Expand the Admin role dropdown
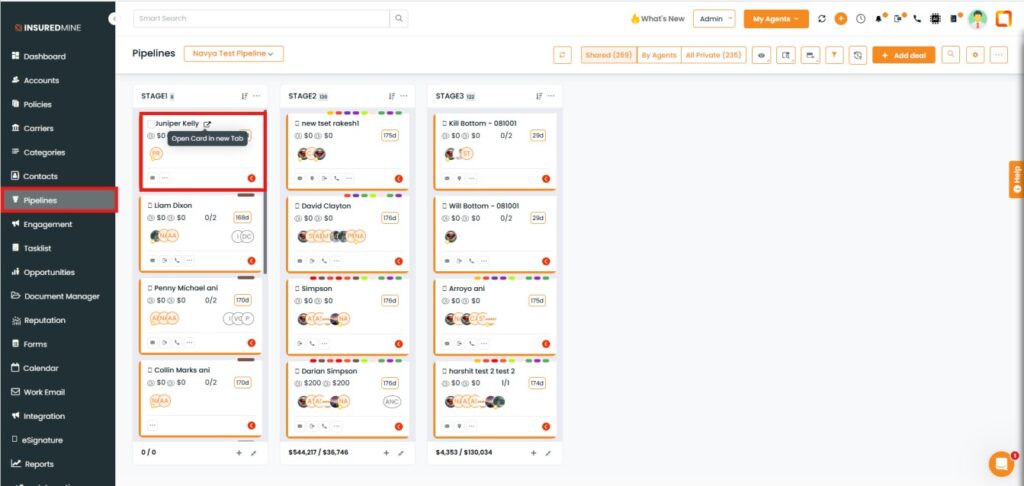The image size is (1024, 486). click(x=715, y=19)
